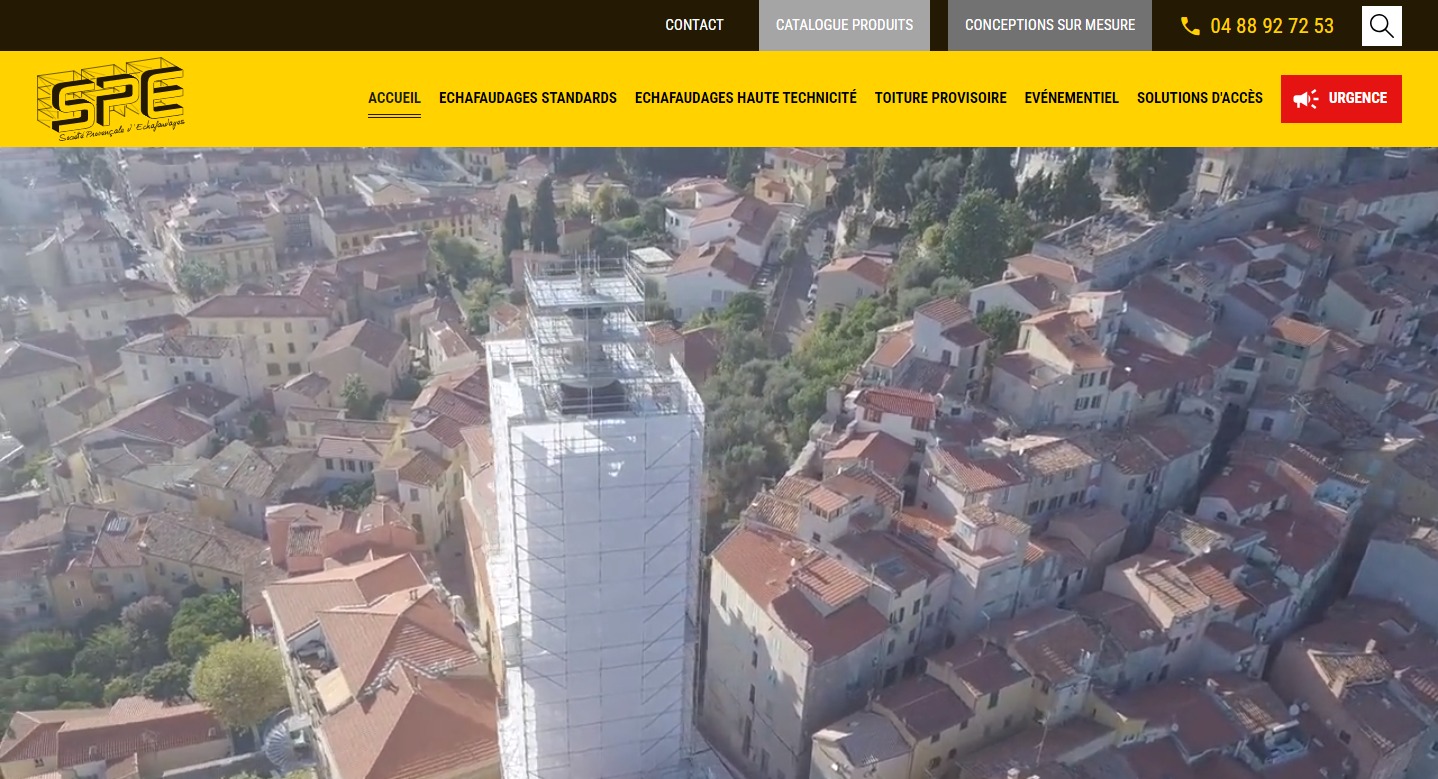Click the megaphone icon in the red button

tap(1305, 99)
